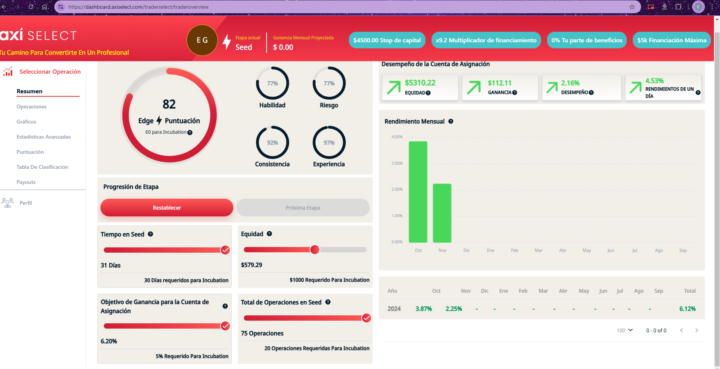Image resolution: width=720 pixels, height=369 pixels.
Task: Click the lightning bolt stage icon
Action: coord(226,41)
